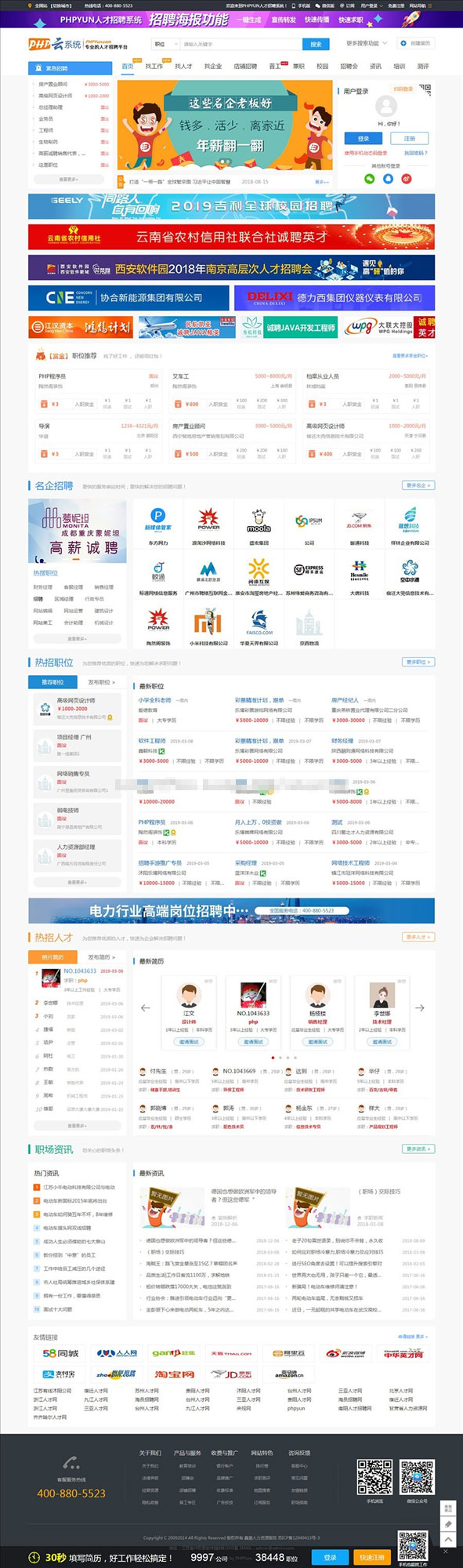Click the keyword search input field

(x=241, y=45)
